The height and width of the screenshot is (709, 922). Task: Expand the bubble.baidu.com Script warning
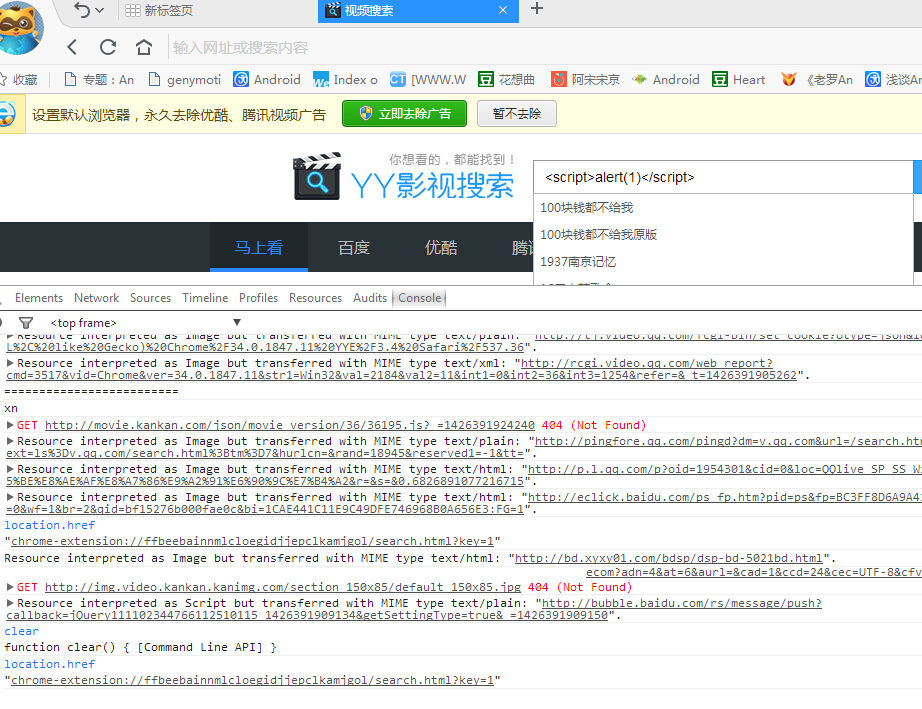pos(10,603)
